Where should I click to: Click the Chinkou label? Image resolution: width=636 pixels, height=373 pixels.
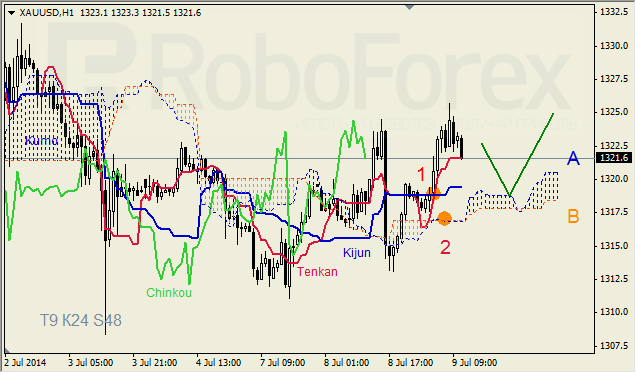(x=169, y=293)
